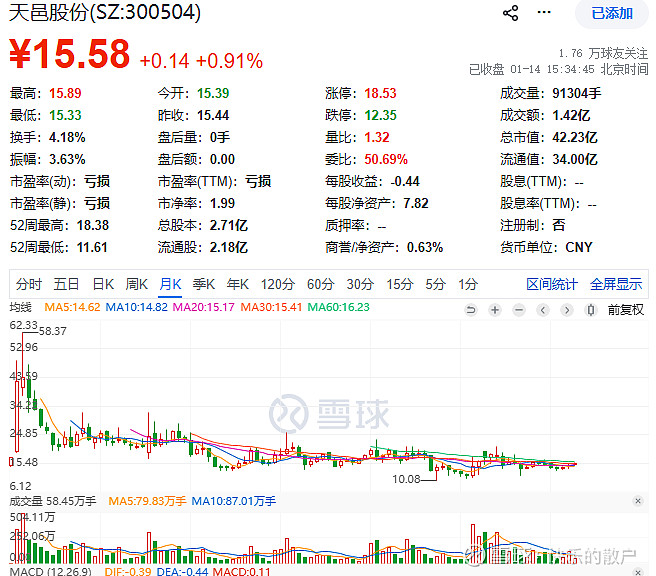This screenshot has height=576, width=656.
Task: Move chart right with right arrow
Action: (567, 310)
